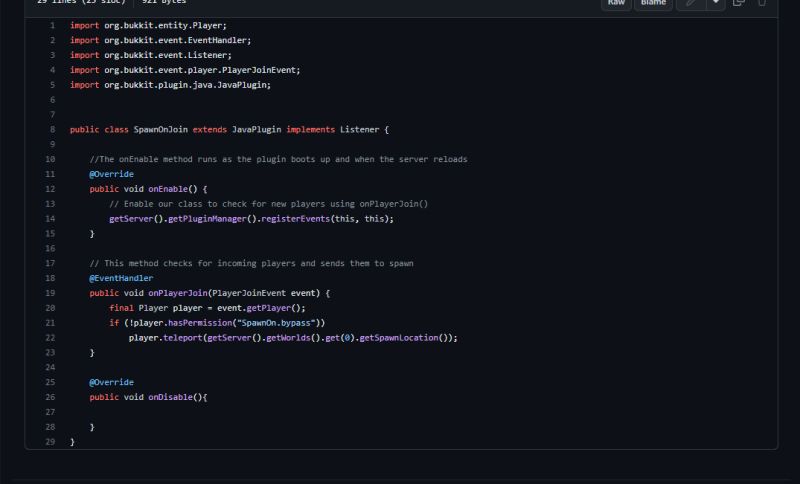
Task: Click the onDisable method name
Action: (170, 397)
